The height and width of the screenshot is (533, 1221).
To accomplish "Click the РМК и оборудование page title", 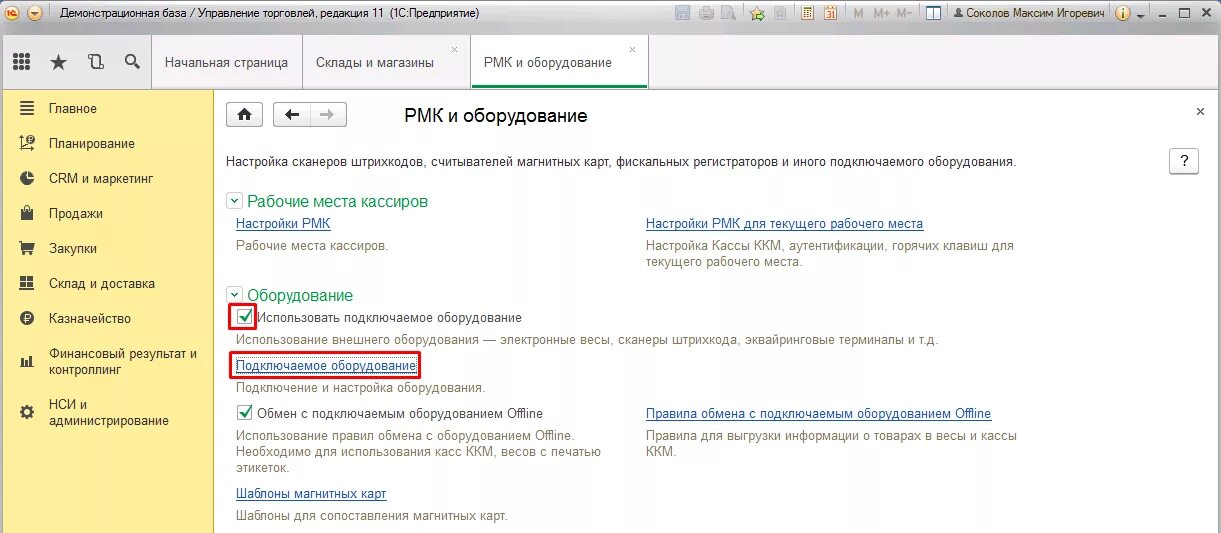I will 496,116.
